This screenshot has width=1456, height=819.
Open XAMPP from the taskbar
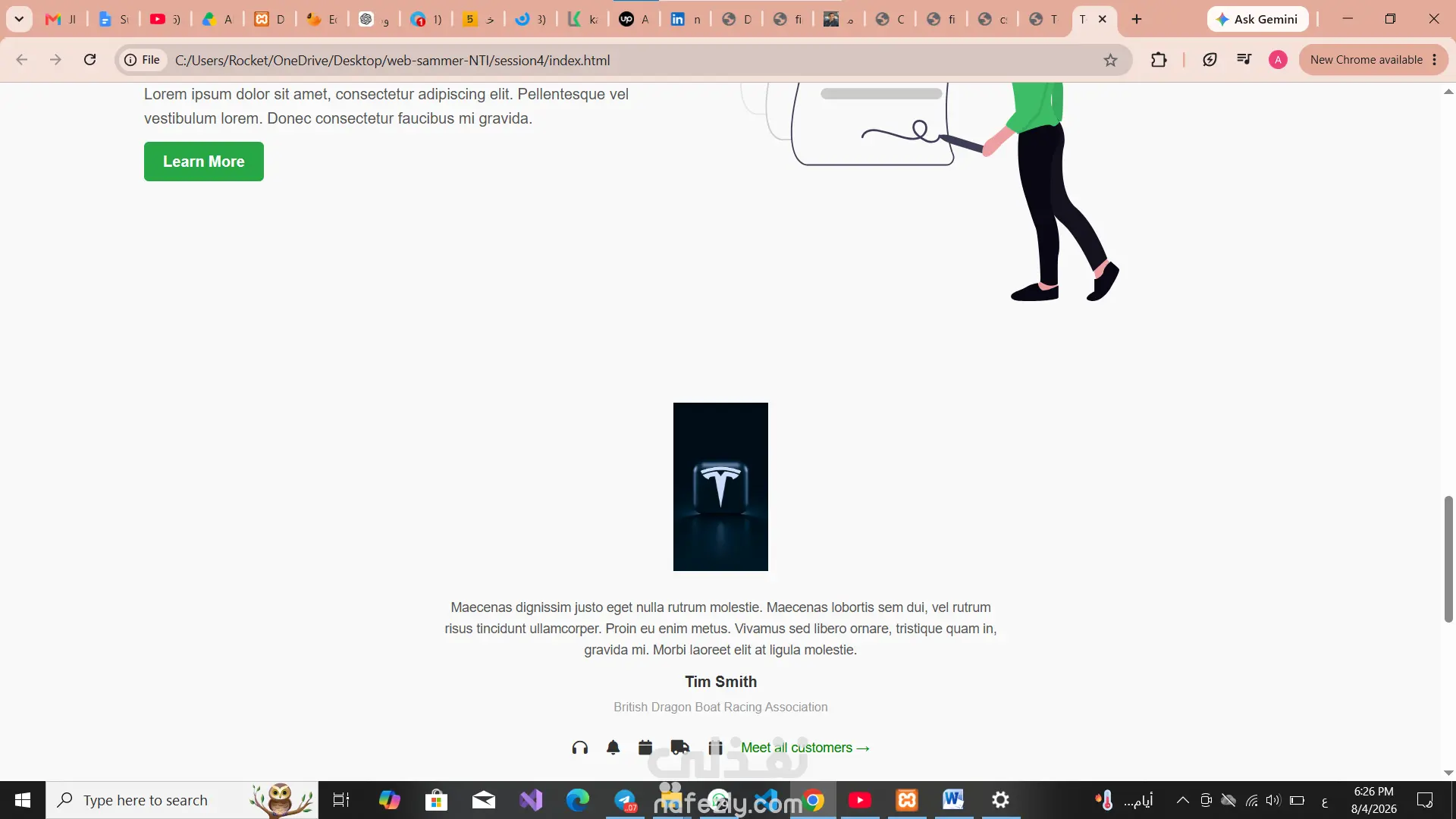(907, 800)
